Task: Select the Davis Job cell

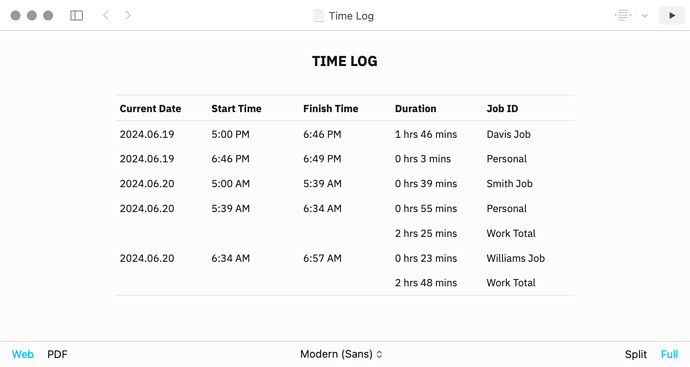Action: (x=508, y=134)
